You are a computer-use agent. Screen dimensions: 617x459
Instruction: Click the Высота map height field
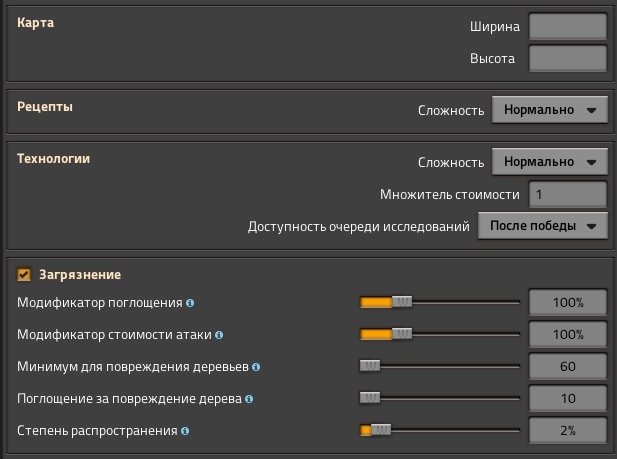pyautogui.click(x=567, y=58)
